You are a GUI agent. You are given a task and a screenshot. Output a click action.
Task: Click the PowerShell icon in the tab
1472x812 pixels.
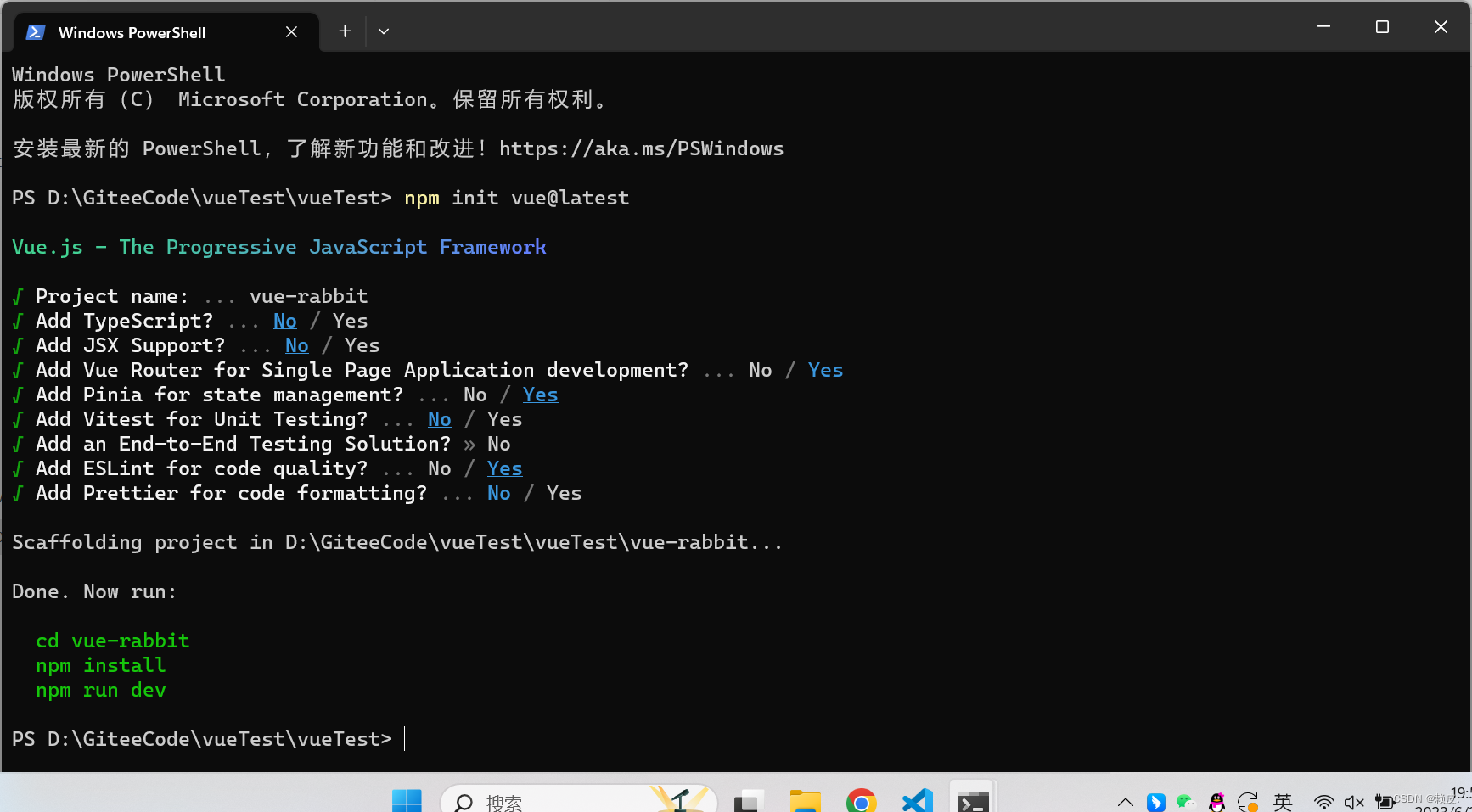click(36, 32)
